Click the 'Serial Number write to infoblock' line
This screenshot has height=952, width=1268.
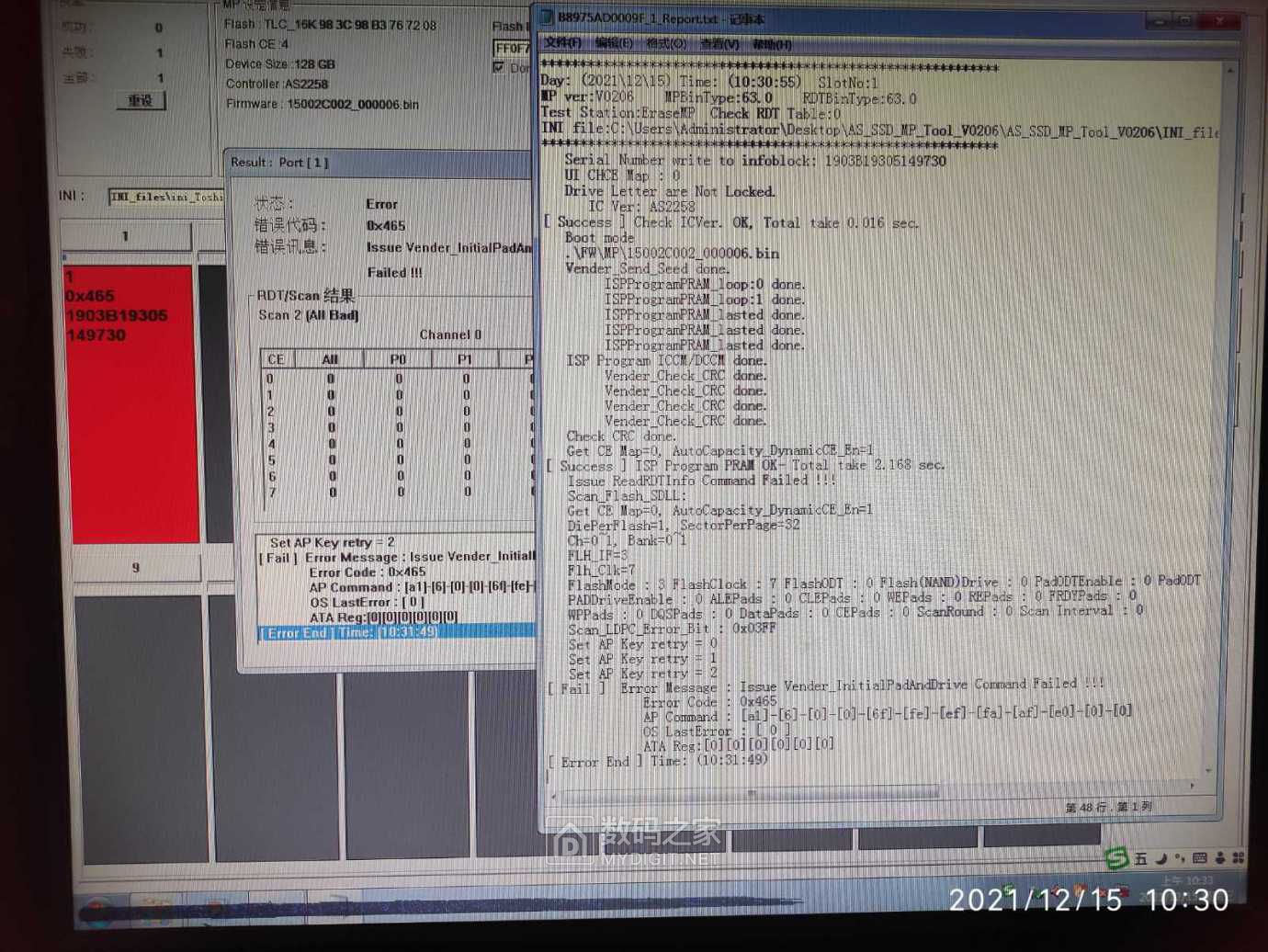pyautogui.click(x=755, y=161)
